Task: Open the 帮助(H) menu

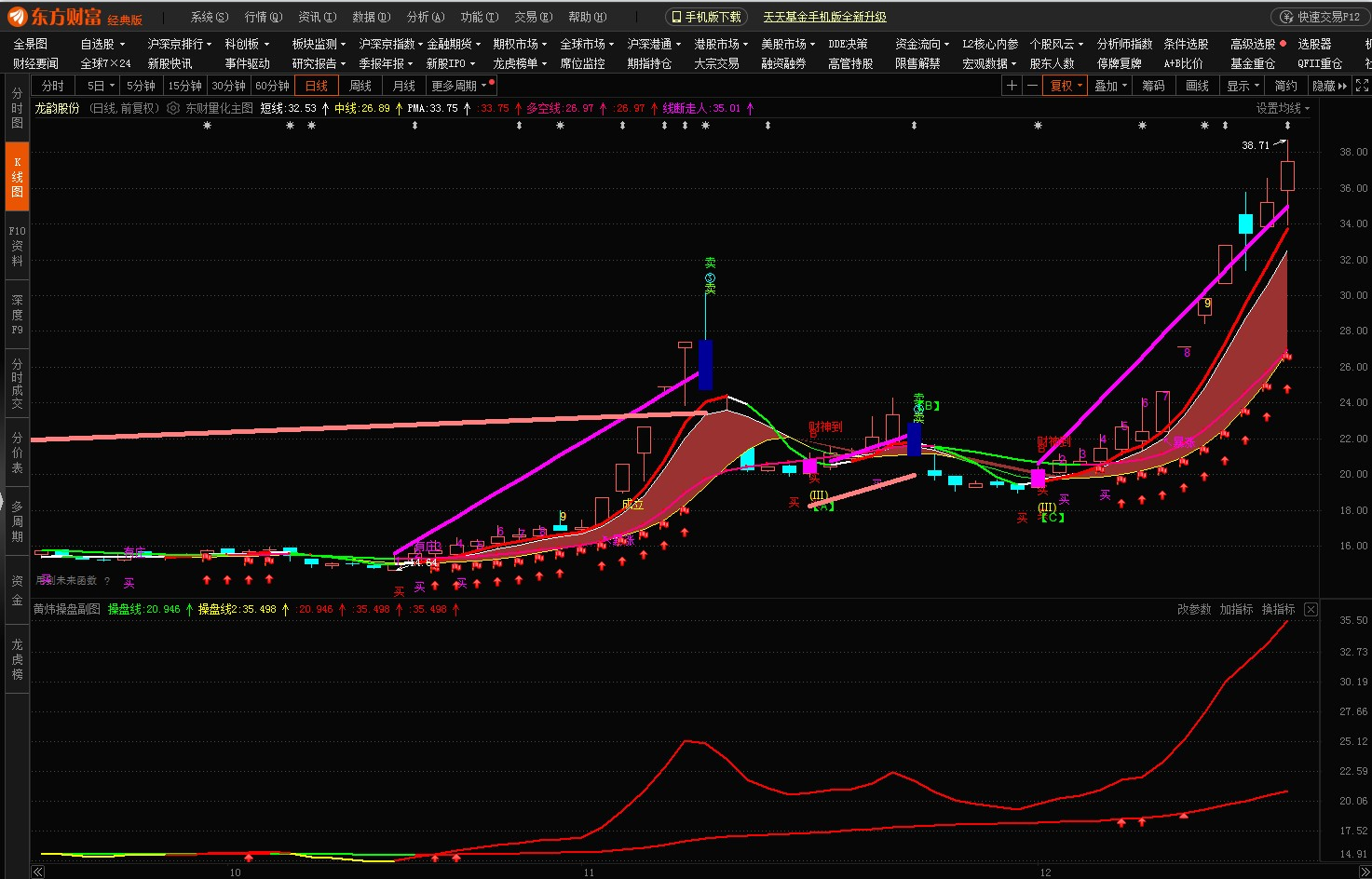Action: 588,17
